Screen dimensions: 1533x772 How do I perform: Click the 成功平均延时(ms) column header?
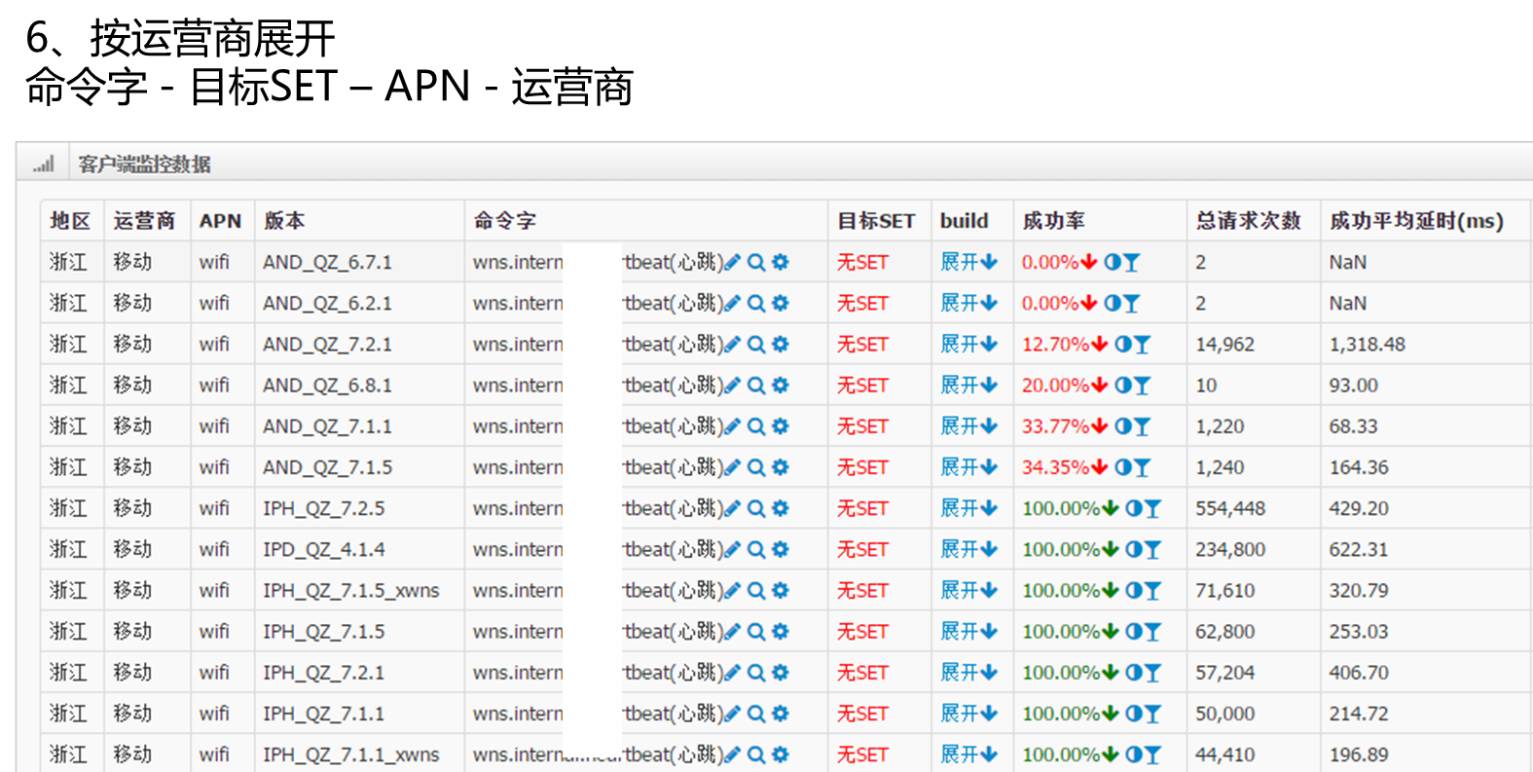point(1416,221)
